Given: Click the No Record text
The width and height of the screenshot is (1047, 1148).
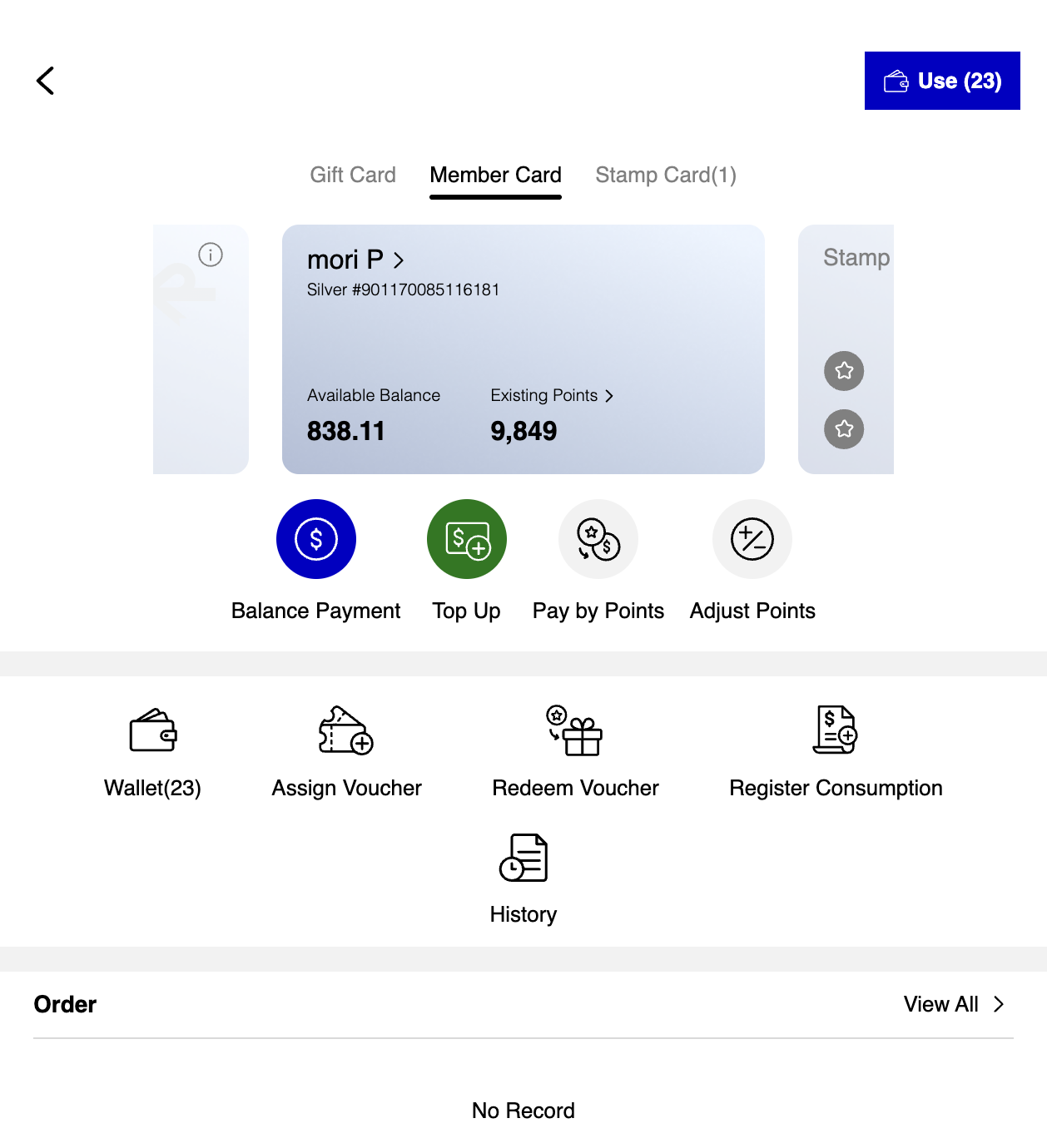Looking at the screenshot, I should pyautogui.click(x=523, y=1111).
